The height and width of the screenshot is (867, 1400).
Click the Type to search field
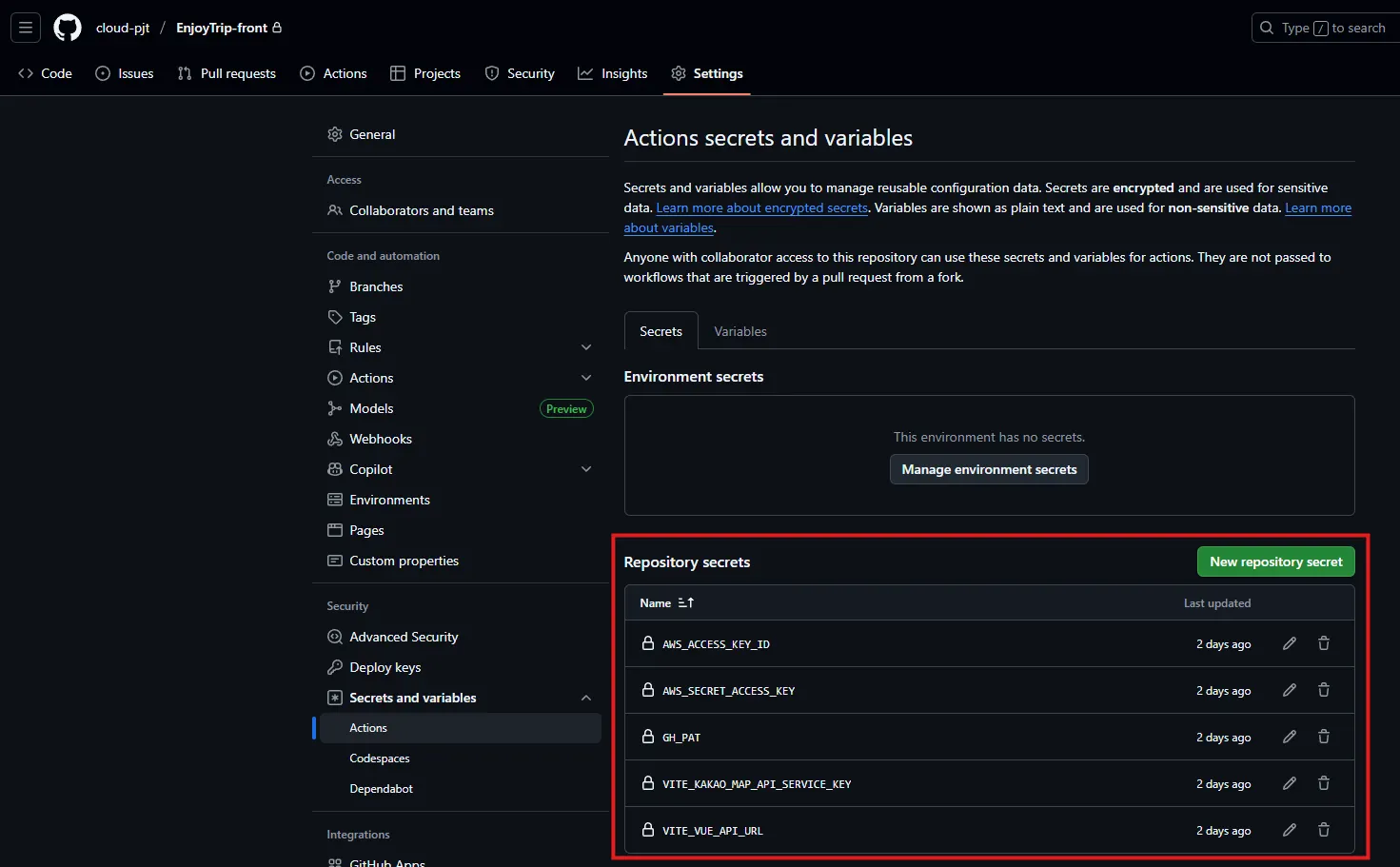pos(1325,28)
